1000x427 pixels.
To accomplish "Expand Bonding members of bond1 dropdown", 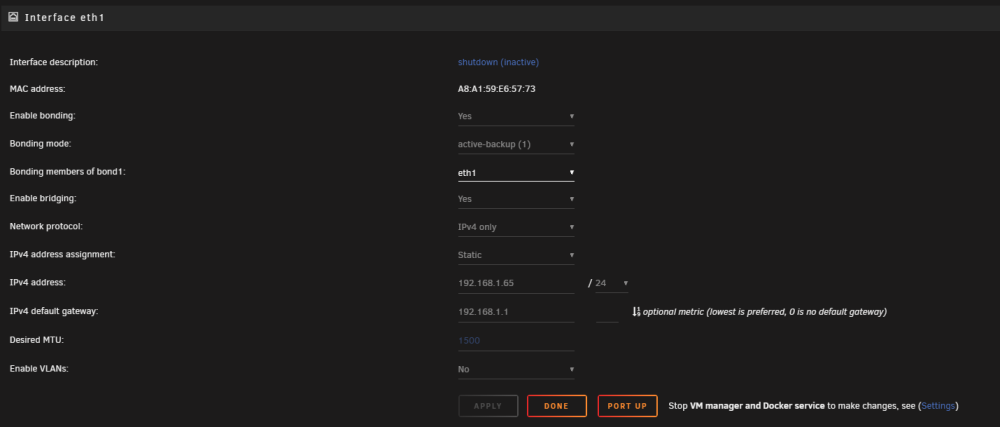I will pyautogui.click(x=516, y=172).
